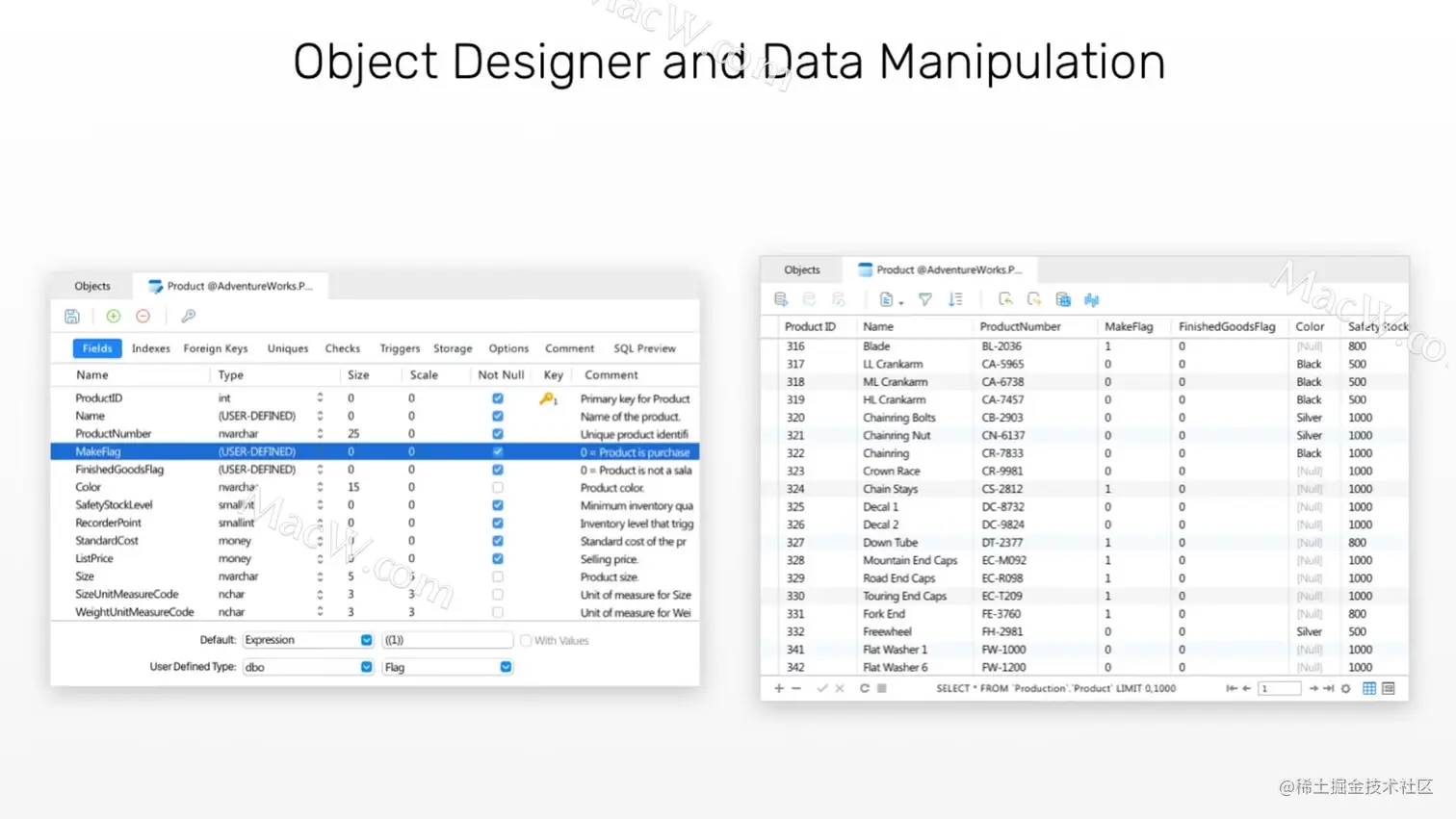This screenshot has height=819, width=1456.
Task: Toggle Not Null for FinishedGoodsFlag field
Action: (x=498, y=470)
